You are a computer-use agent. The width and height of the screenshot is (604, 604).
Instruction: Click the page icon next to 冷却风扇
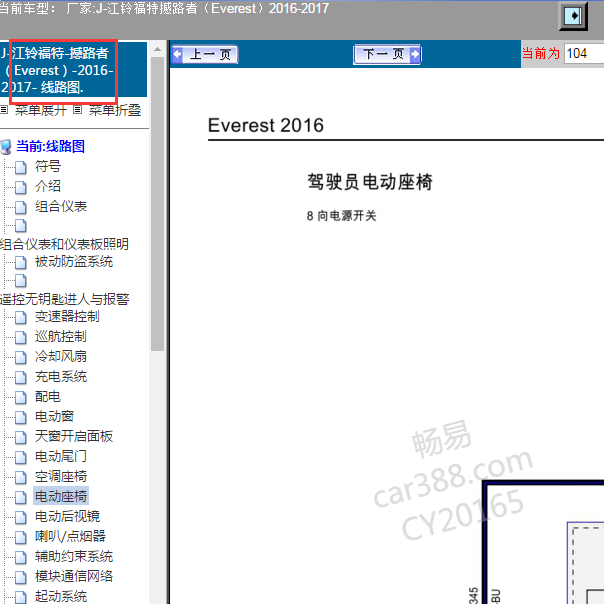click(x=21, y=357)
